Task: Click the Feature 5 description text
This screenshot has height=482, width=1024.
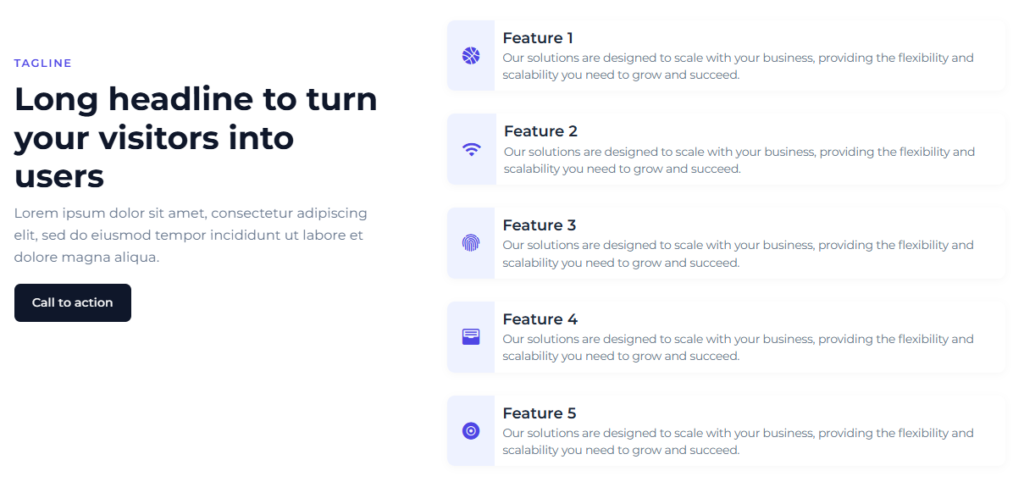Action: [x=738, y=442]
